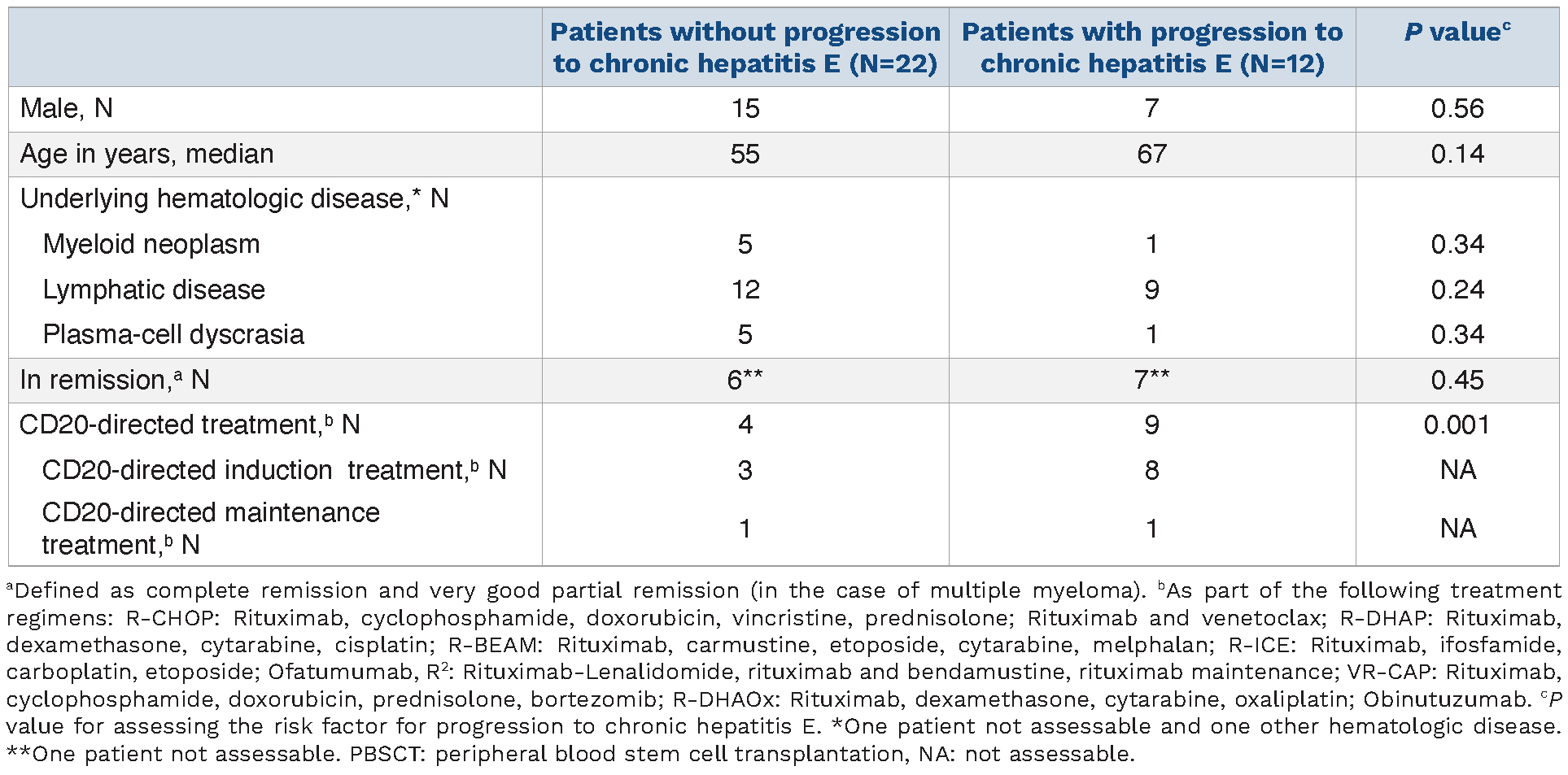Click the P value 0.56 cell
Viewport: 1568px width, 775px height.
click(1457, 108)
